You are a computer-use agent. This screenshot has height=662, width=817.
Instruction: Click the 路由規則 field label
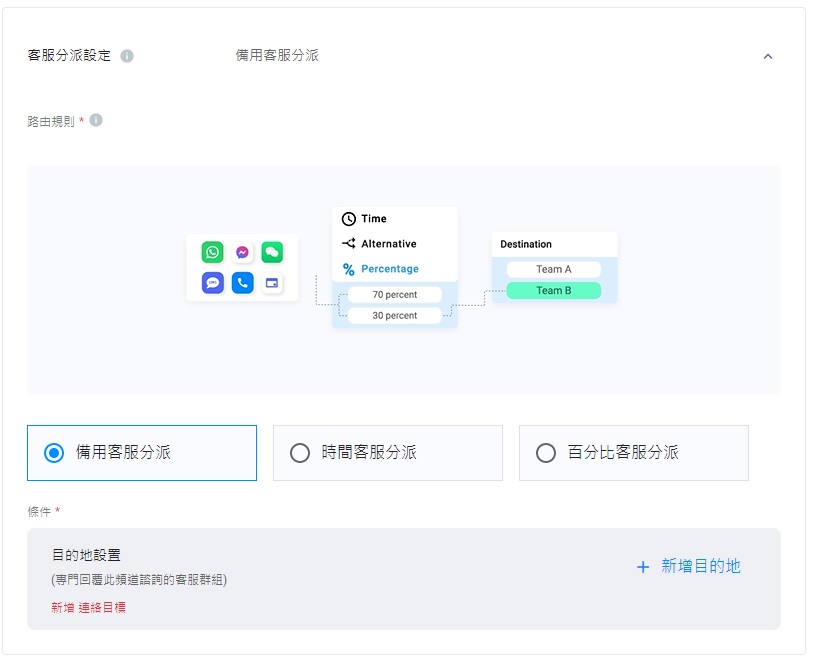tap(51, 121)
